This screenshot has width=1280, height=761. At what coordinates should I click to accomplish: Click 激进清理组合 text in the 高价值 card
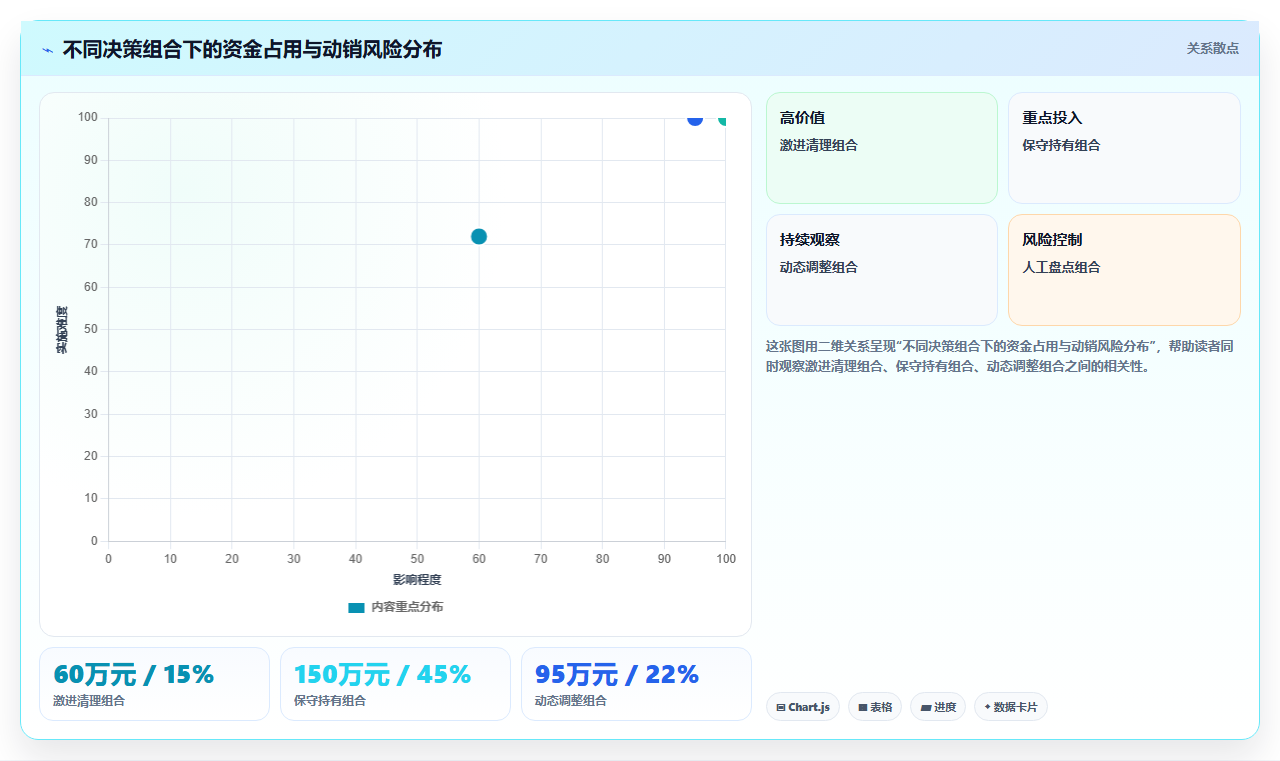click(x=818, y=145)
